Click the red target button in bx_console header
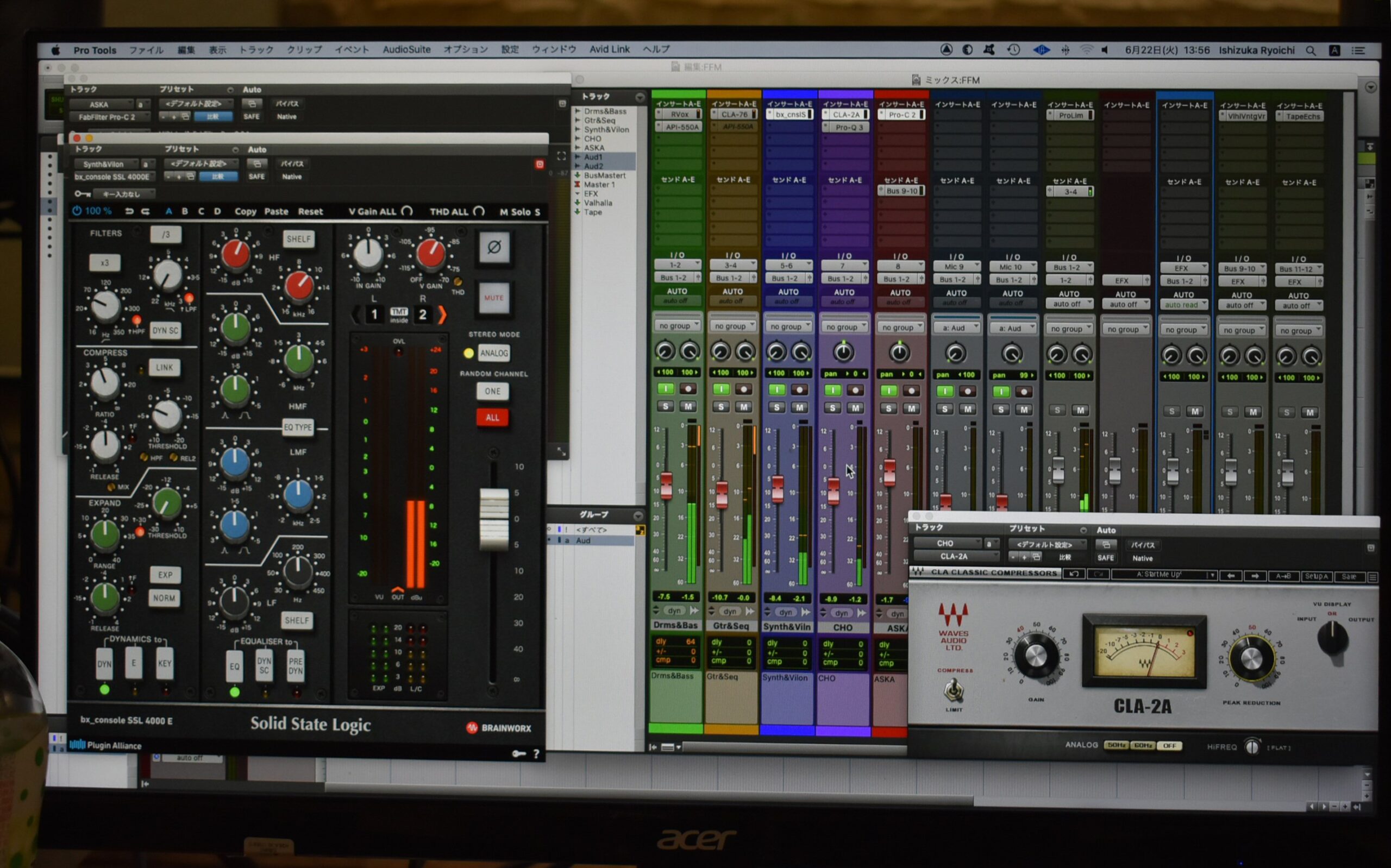This screenshot has width=1391, height=868. coord(540,164)
